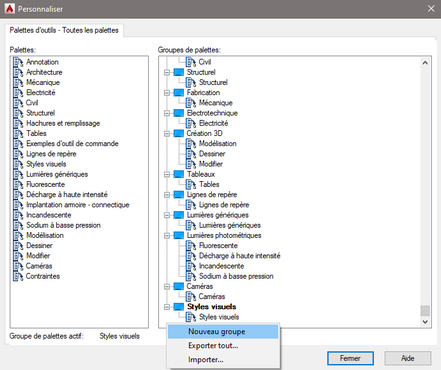
Task: Click the groups list scroll up arrow
Action: 425,63
